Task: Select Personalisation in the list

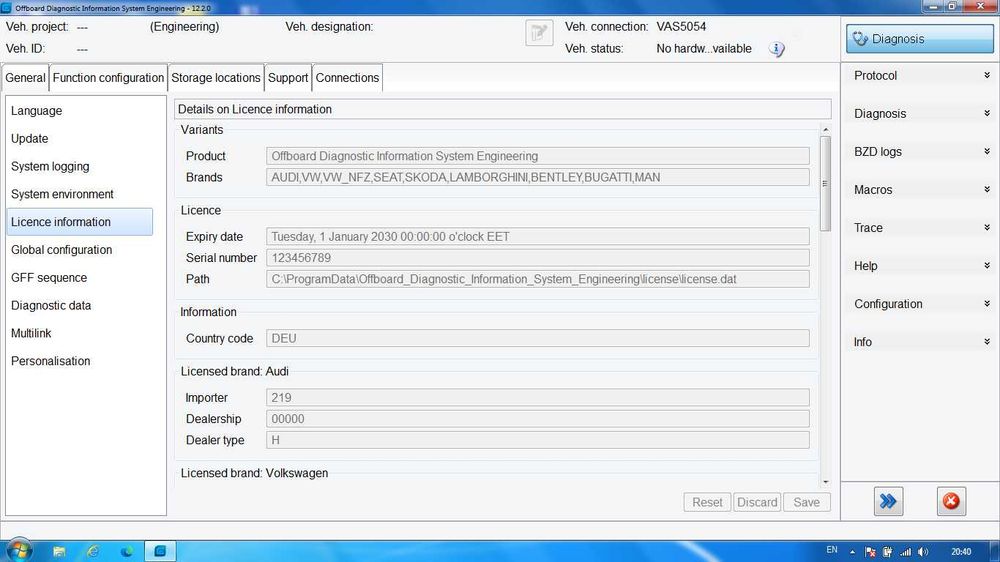Action: (80, 361)
